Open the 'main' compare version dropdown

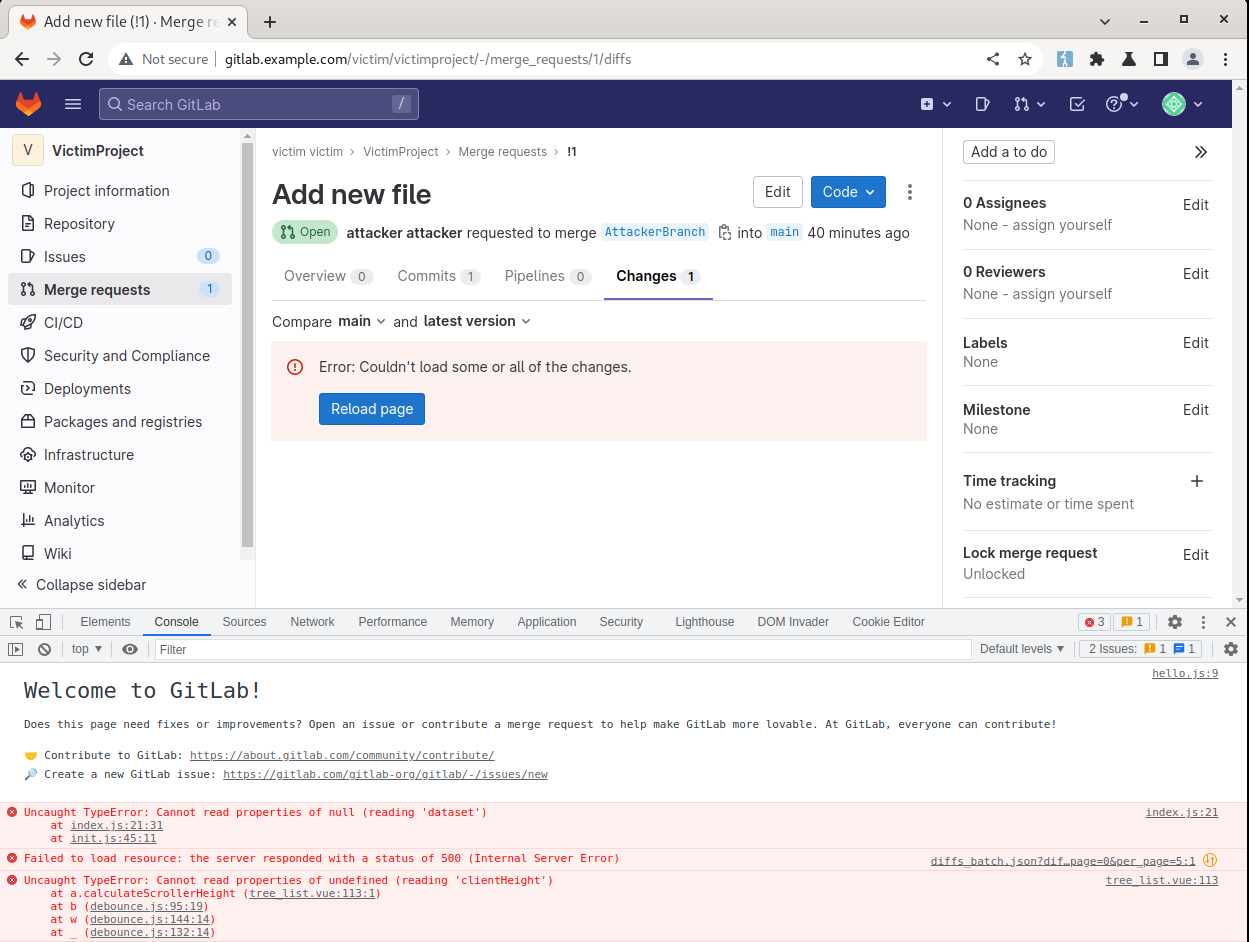tap(362, 321)
